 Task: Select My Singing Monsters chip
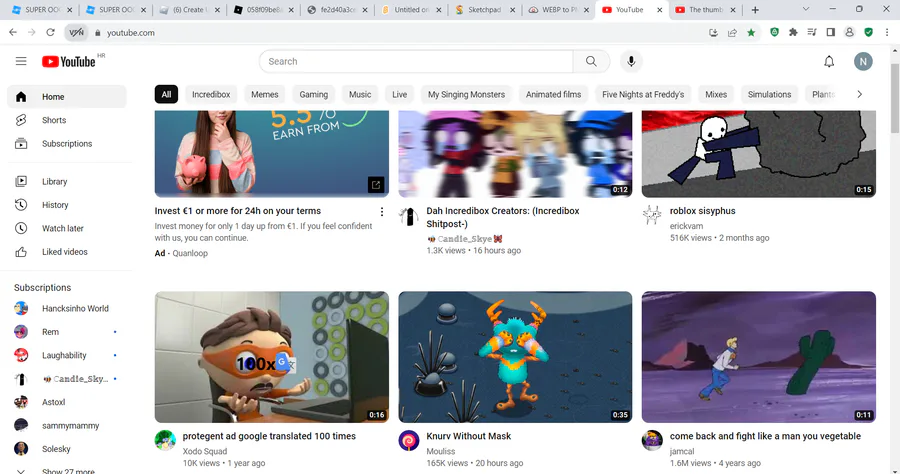pos(466,95)
